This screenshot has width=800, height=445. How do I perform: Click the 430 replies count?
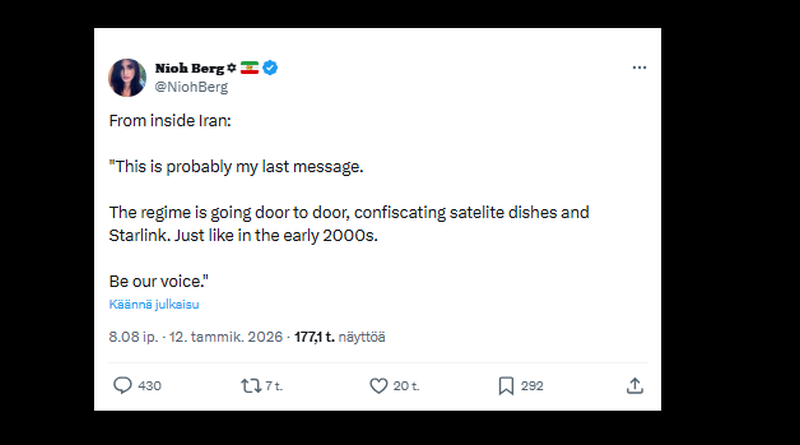tap(150, 386)
